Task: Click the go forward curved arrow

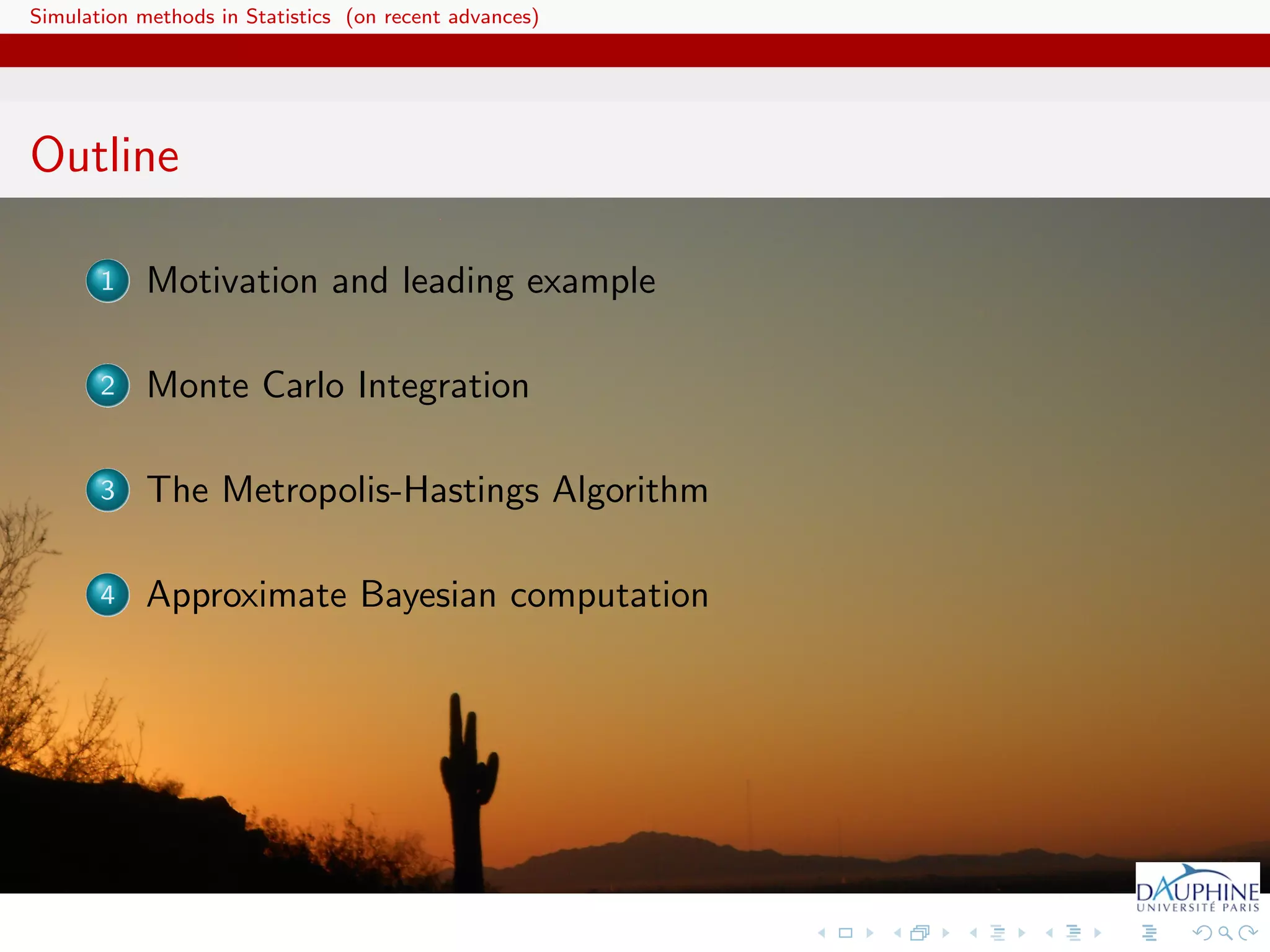Action: pyautogui.click(x=1248, y=933)
